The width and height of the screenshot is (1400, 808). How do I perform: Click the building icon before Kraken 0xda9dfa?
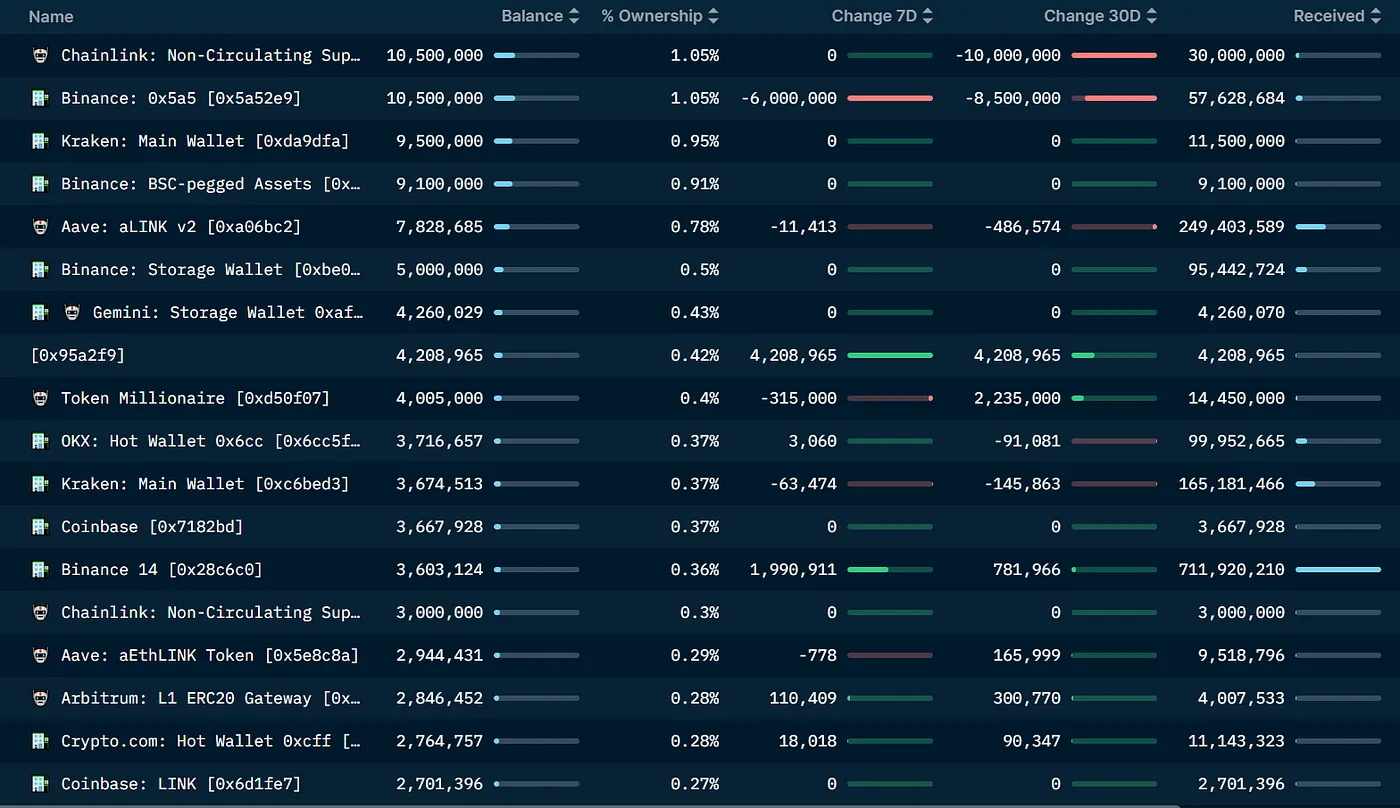click(x=40, y=141)
